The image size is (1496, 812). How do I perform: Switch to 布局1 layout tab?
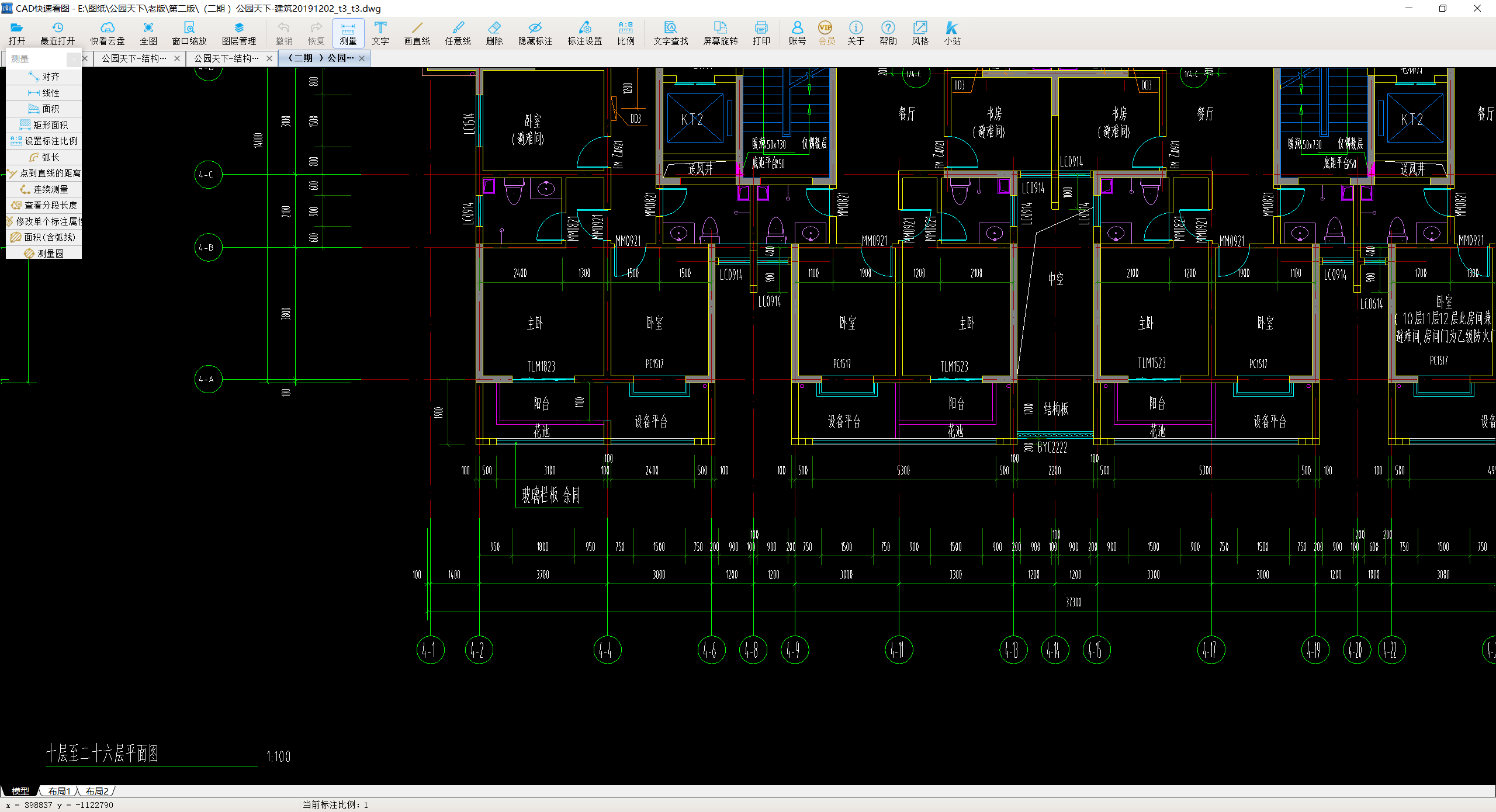59,791
